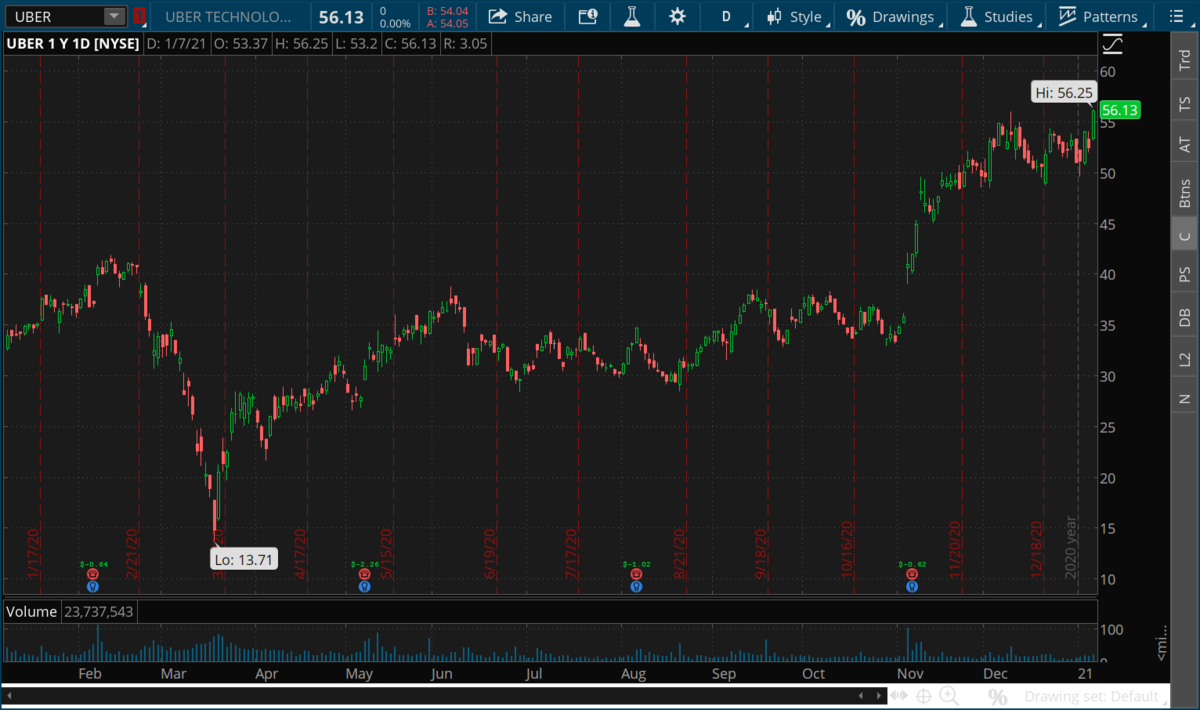The image size is (1200, 710).
Task: Click the May earnings phone icon
Action: [x=364, y=575]
